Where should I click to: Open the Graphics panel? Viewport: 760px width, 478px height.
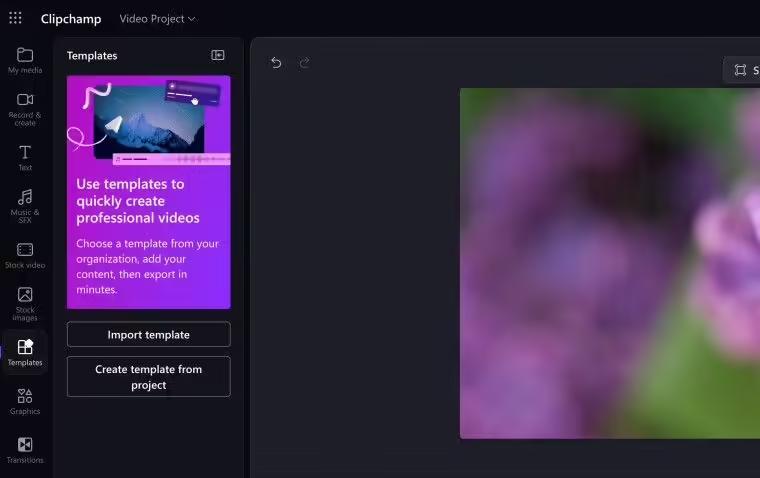pyautogui.click(x=25, y=401)
